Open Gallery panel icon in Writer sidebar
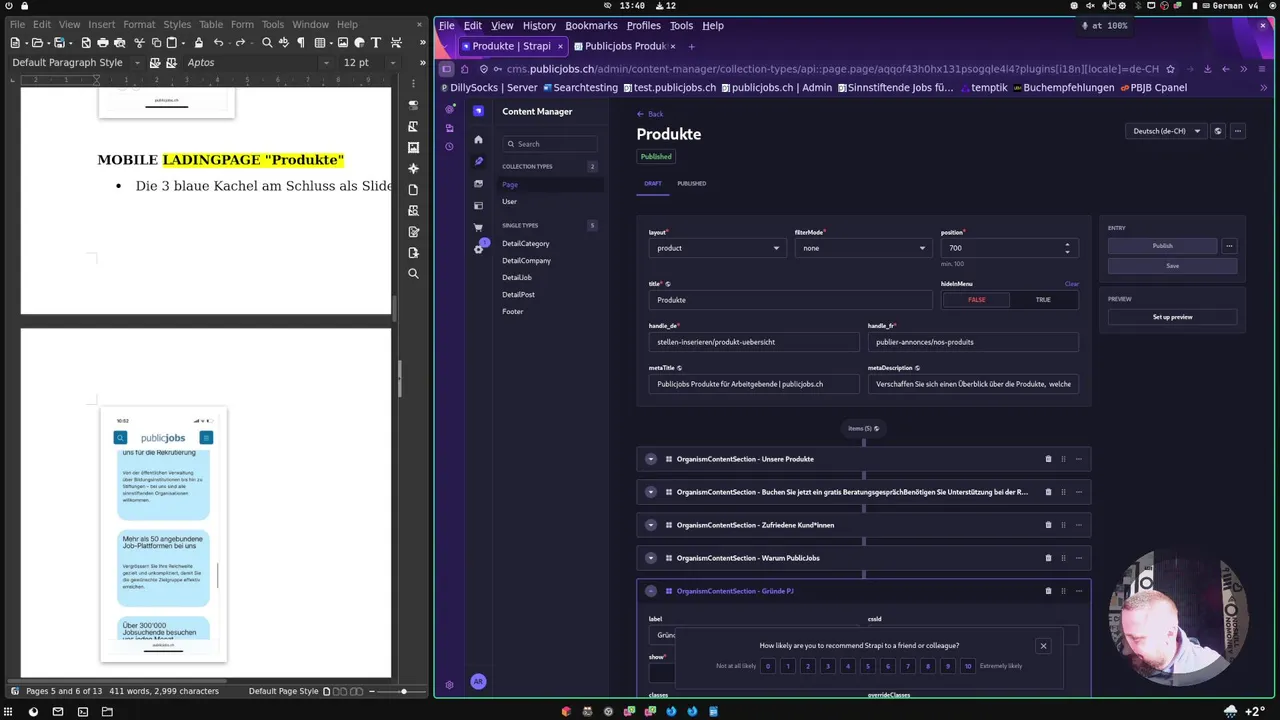Screen dimensions: 1280x720 coord(413,147)
